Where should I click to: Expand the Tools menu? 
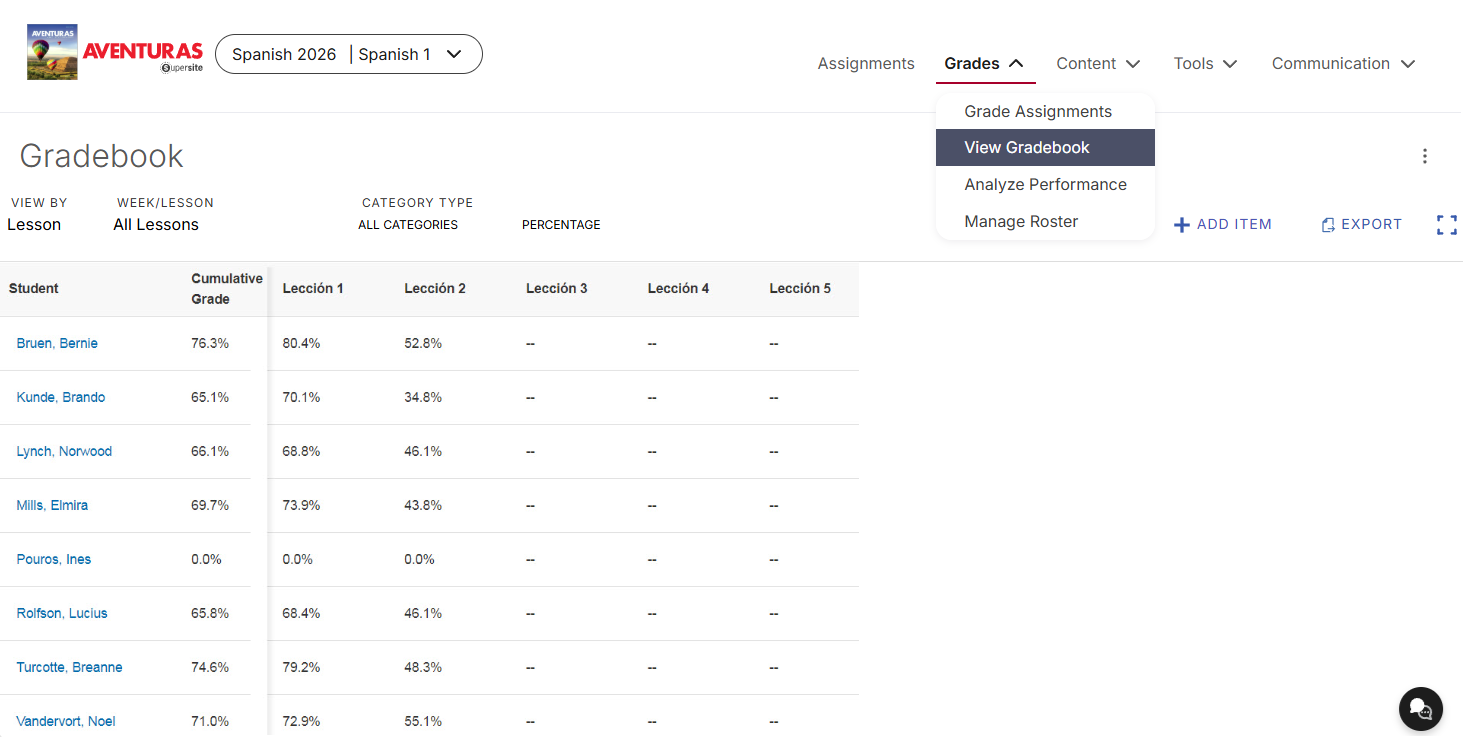(1205, 63)
